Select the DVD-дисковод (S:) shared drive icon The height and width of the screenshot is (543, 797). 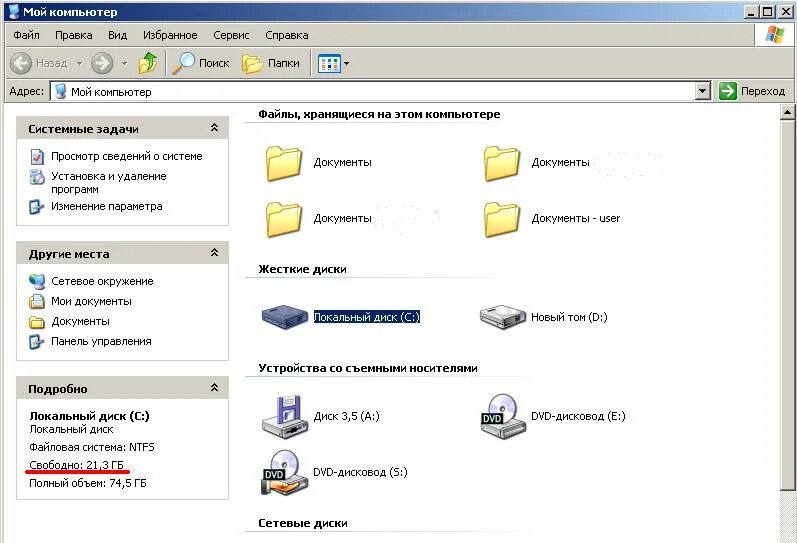(x=285, y=472)
